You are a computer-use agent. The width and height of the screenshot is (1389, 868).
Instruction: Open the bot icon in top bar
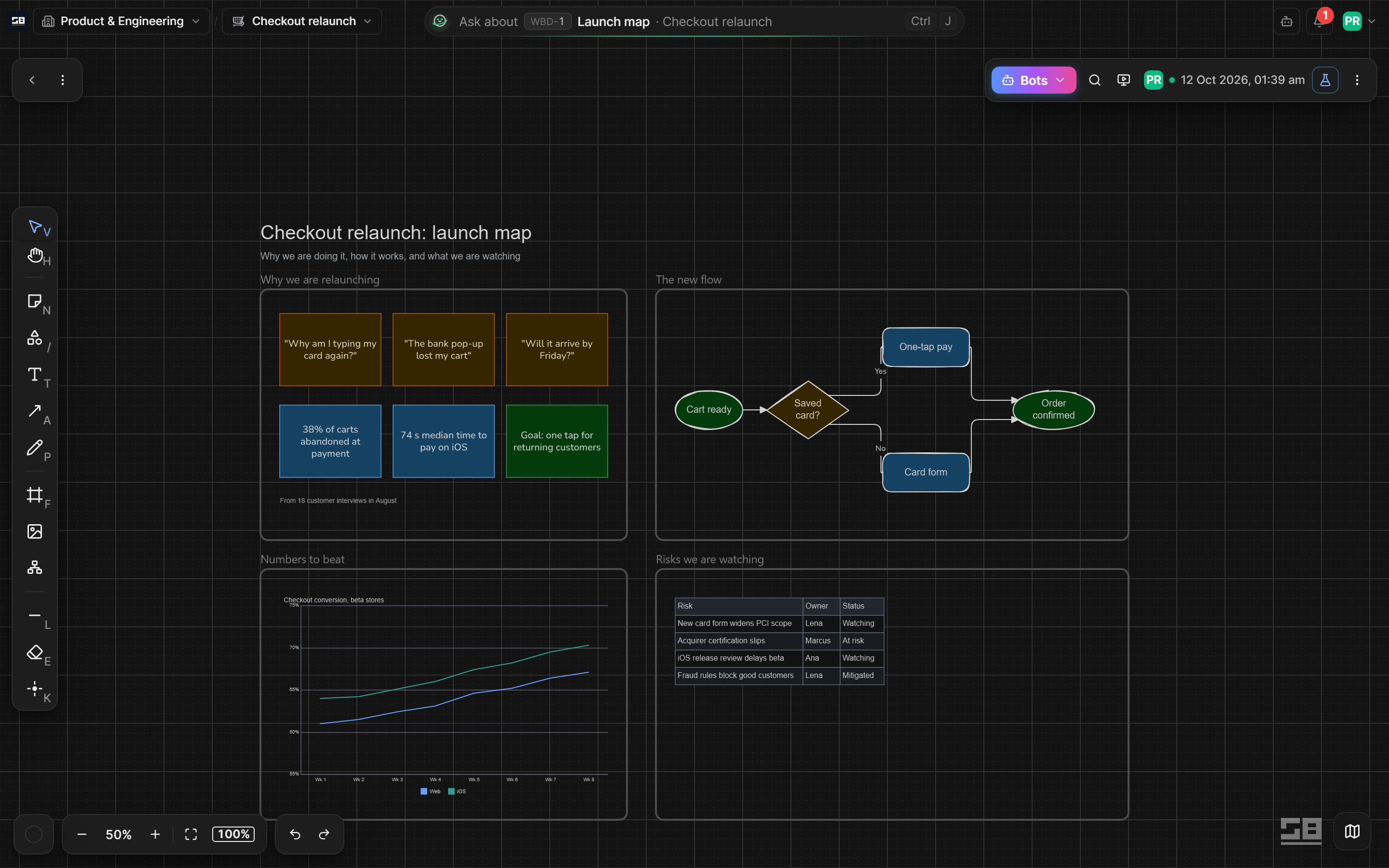[1287, 21]
